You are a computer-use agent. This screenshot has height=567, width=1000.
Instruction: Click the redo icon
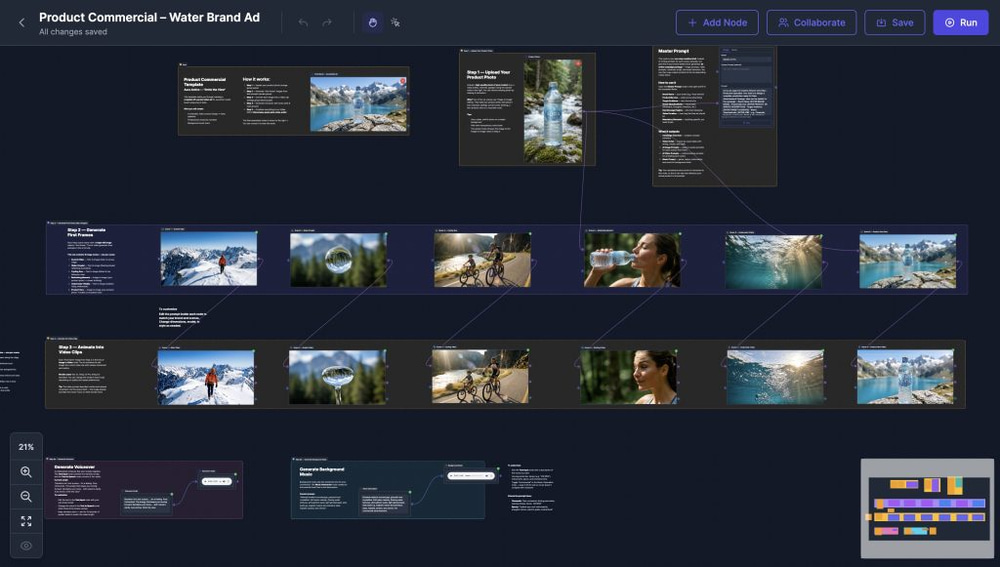pos(327,23)
